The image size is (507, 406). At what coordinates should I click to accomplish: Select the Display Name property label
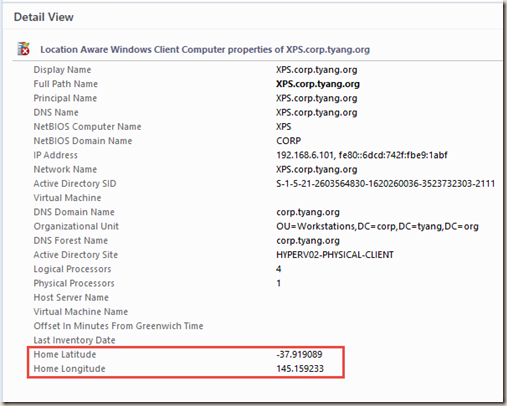point(62,70)
